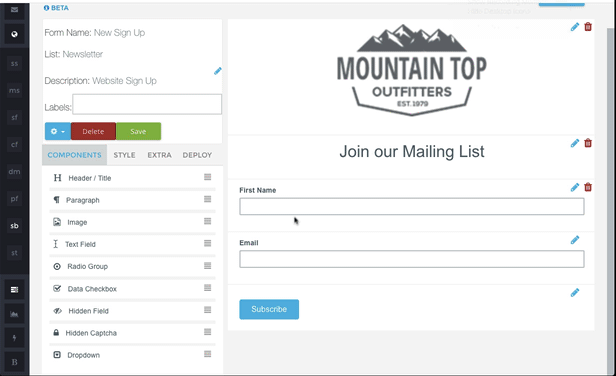This screenshot has width=616, height=376.
Task: Click the Subscribe button in form preview
Action: pos(269,309)
